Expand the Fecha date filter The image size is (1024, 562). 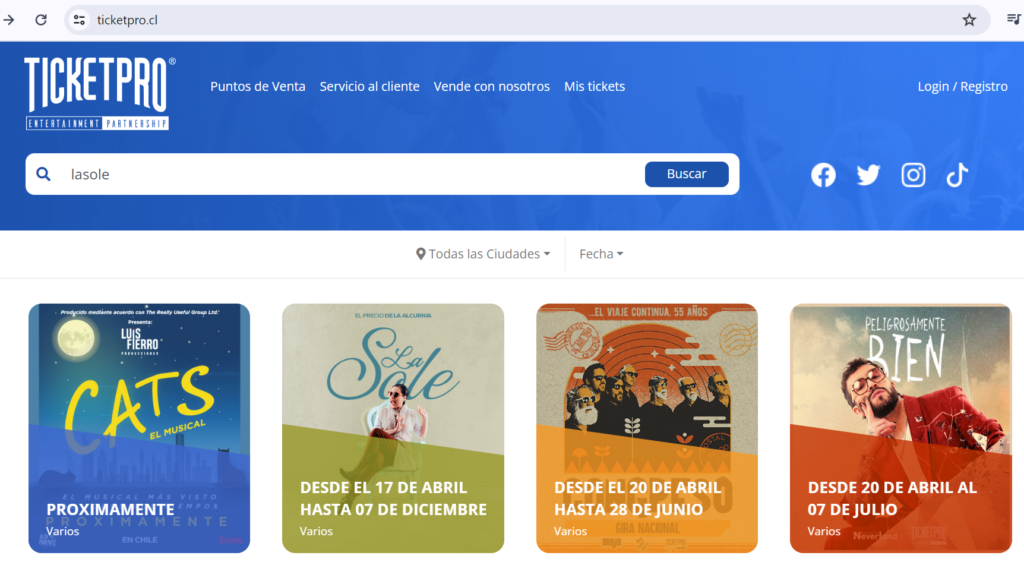601,254
